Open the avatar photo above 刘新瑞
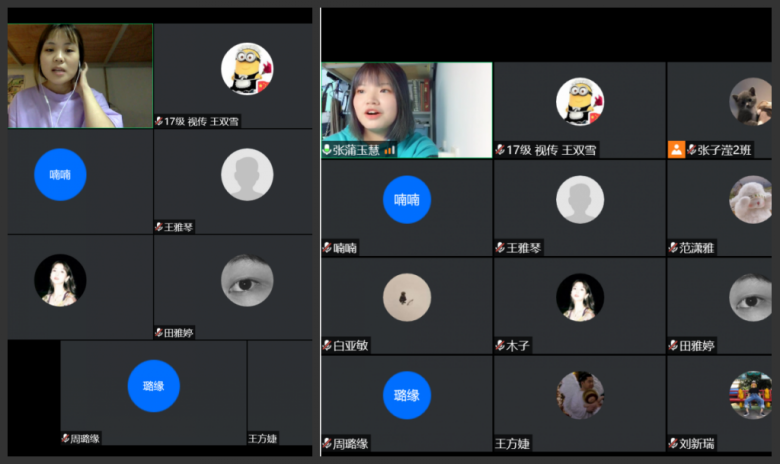Viewport: 780px width, 464px height. tap(750, 395)
